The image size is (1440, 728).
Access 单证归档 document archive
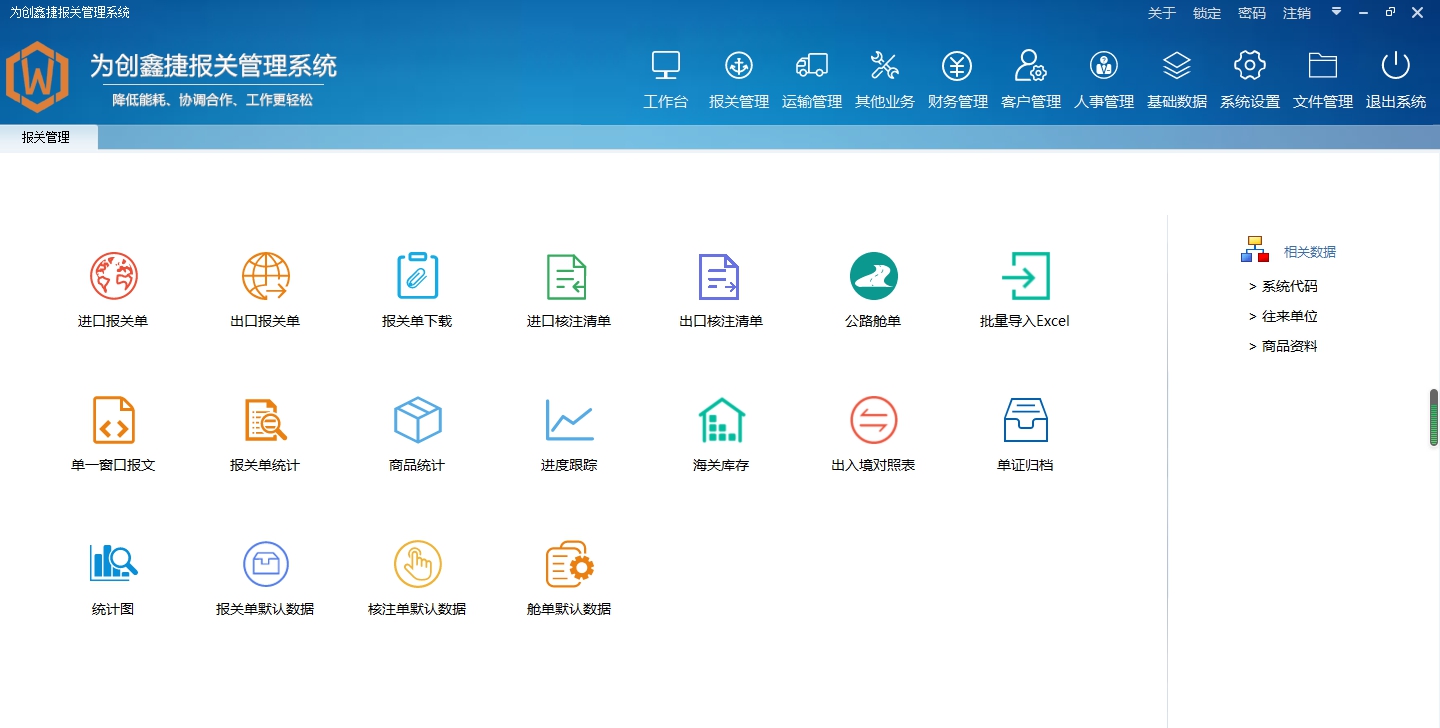(1024, 433)
